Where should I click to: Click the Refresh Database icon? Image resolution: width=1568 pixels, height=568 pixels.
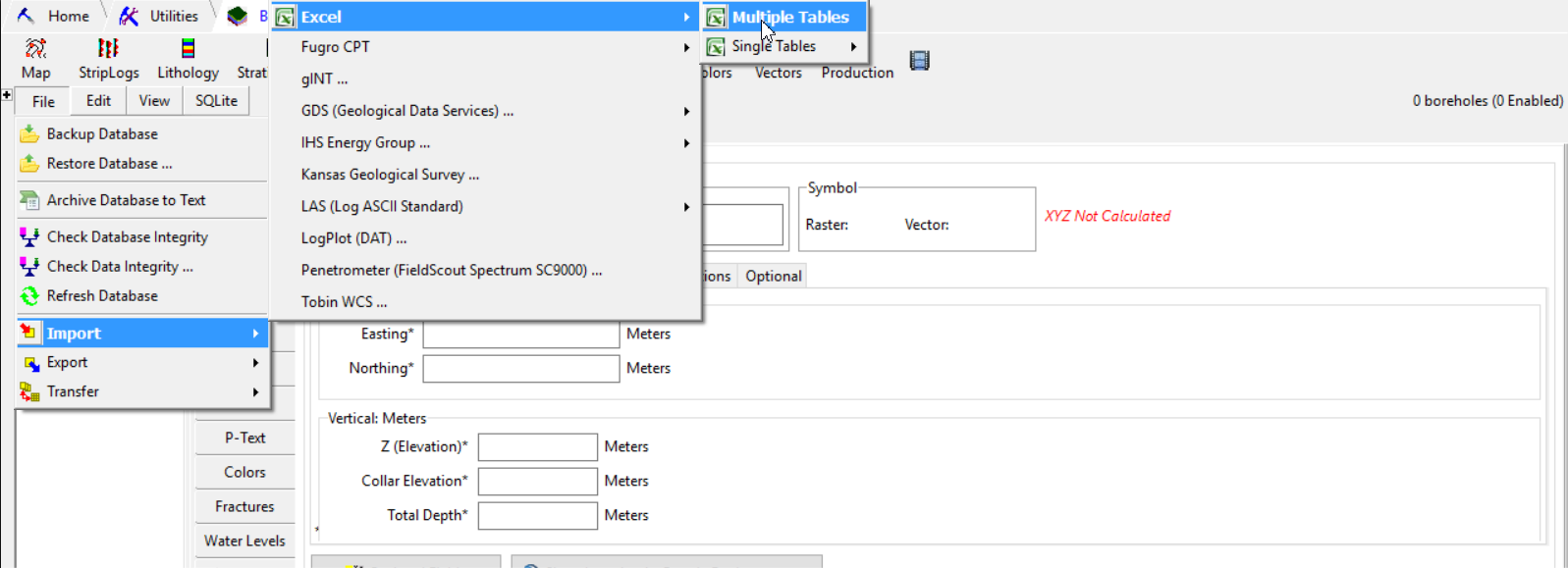click(x=29, y=296)
